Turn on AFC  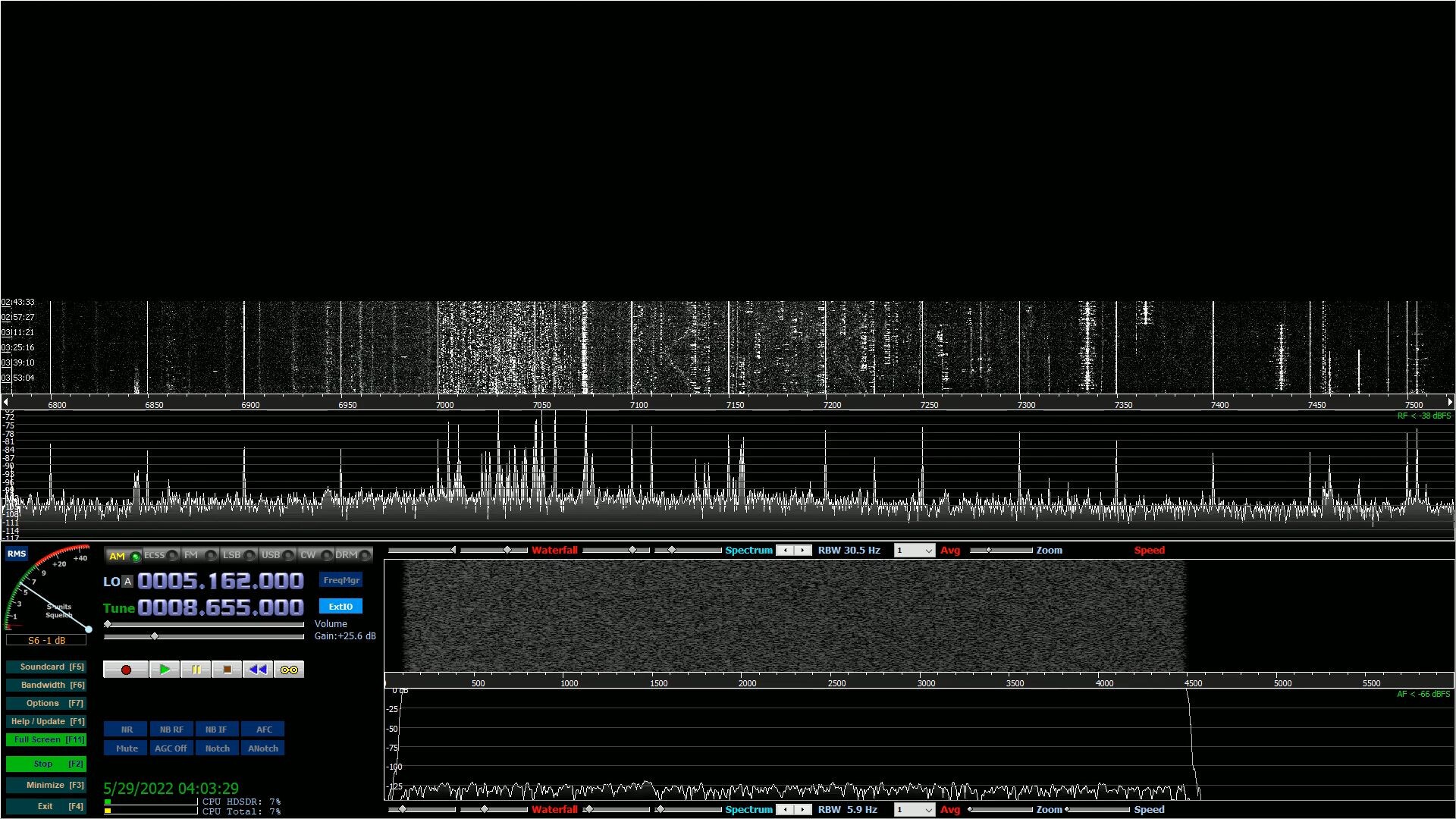[x=262, y=729]
